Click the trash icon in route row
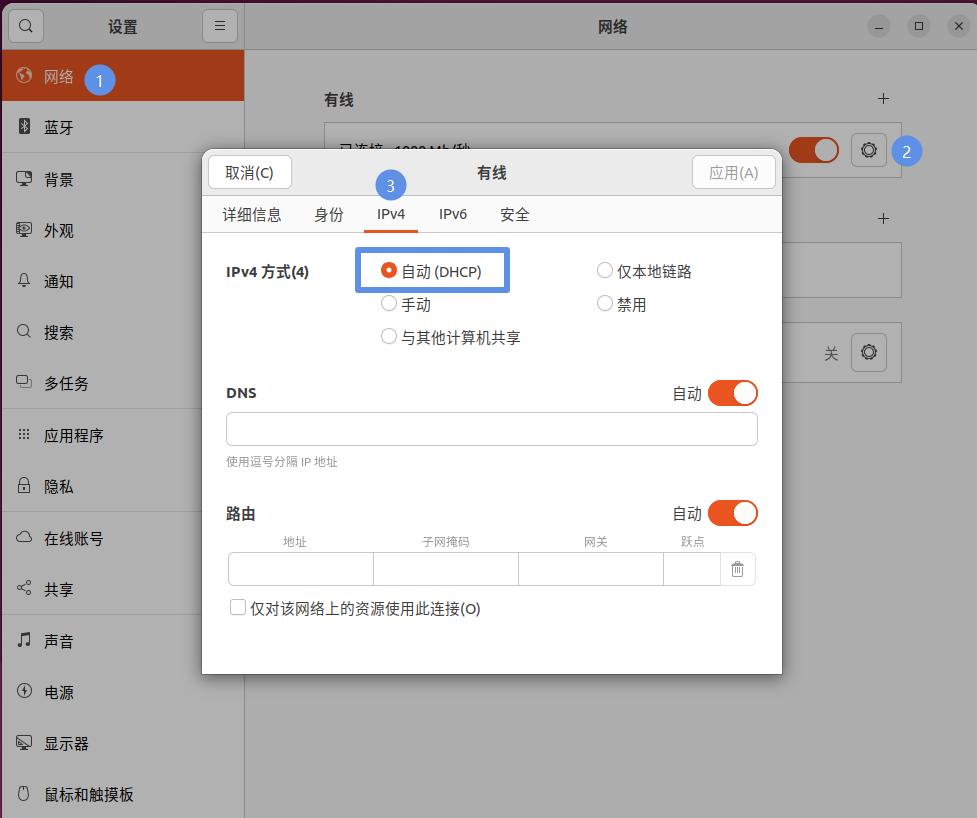The height and width of the screenshot is (818, 977). [738, 569]
